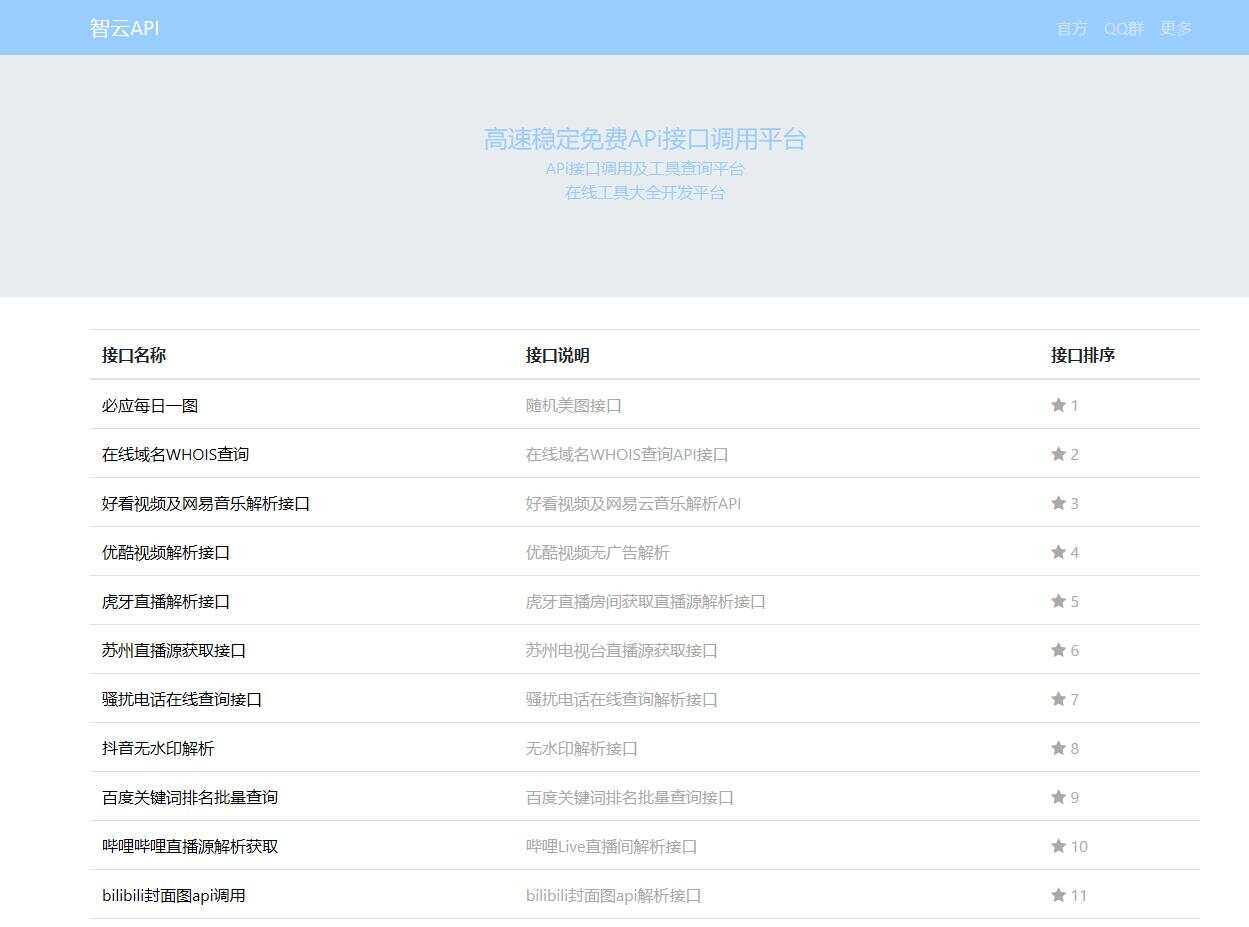Open 好看视频及网易音乐解析接口

point(205,503)
